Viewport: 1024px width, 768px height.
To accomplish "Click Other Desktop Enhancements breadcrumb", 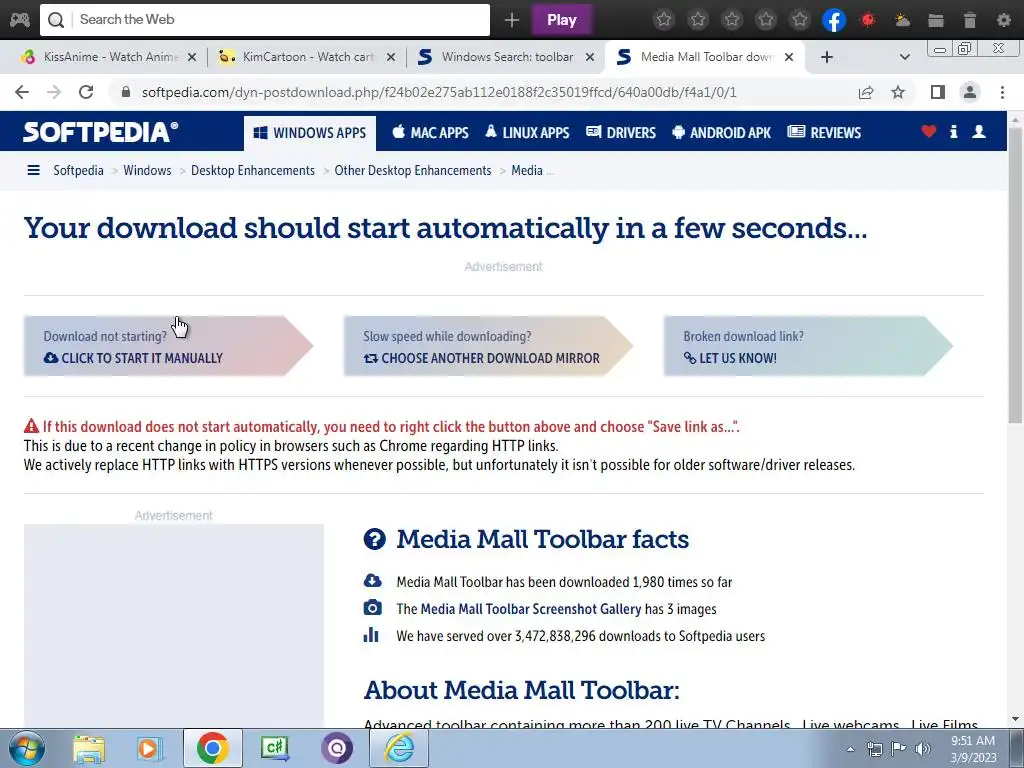I will point(413,170).
